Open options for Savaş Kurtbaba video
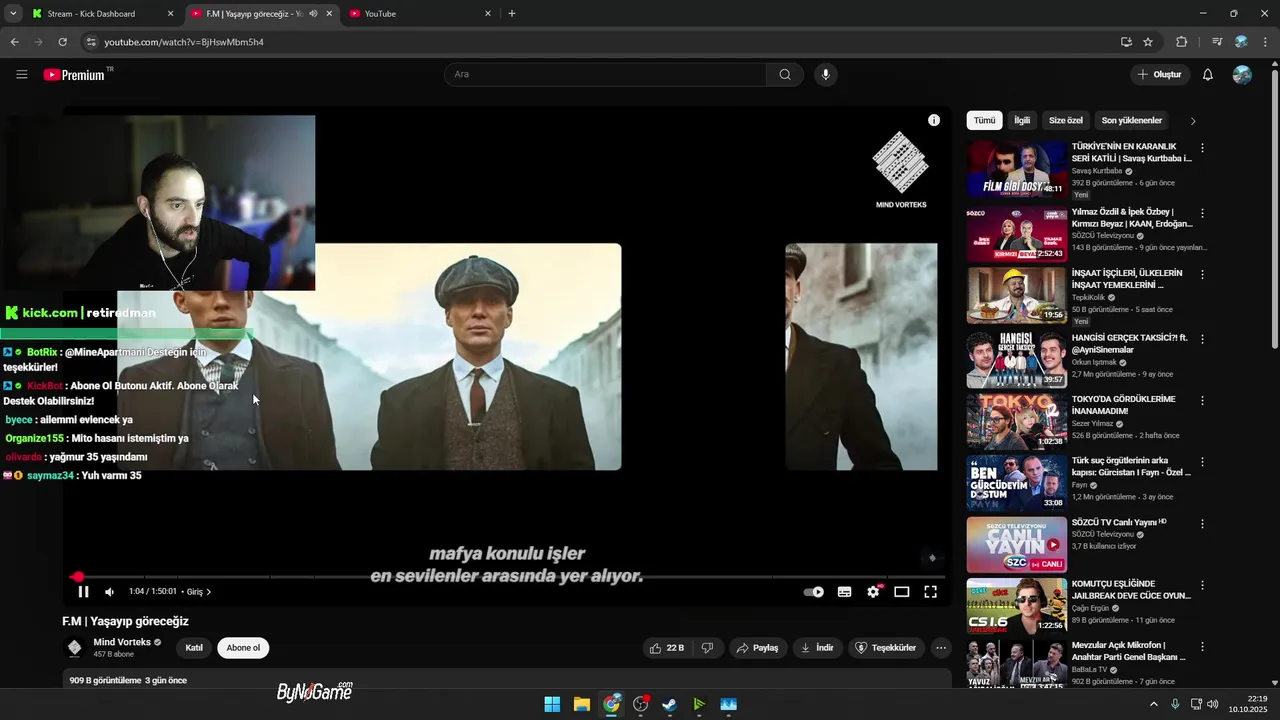1280x720 pixels. [x=1202, y=148]
